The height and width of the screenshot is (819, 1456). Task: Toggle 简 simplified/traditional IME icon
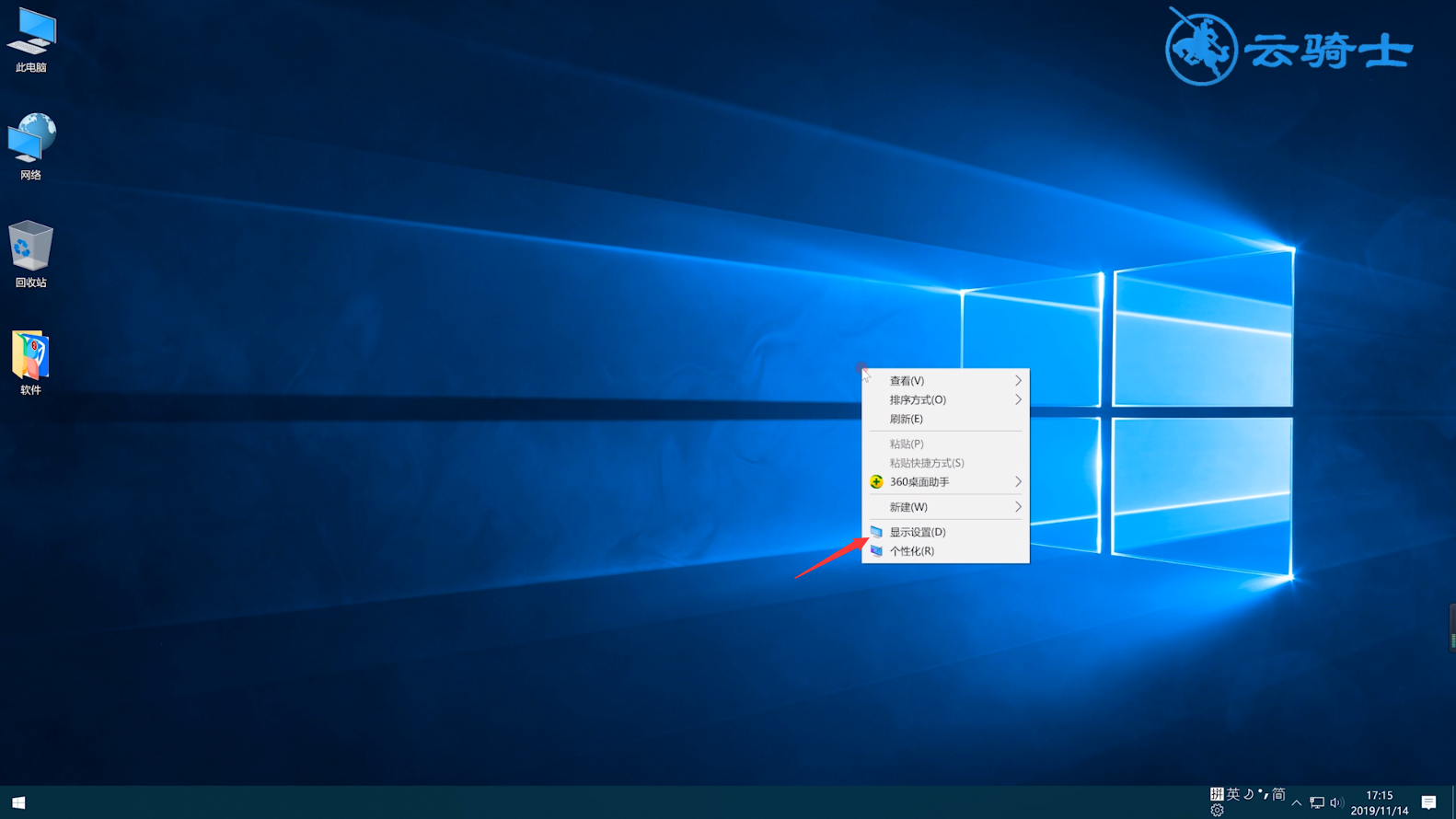[1278, 794]
